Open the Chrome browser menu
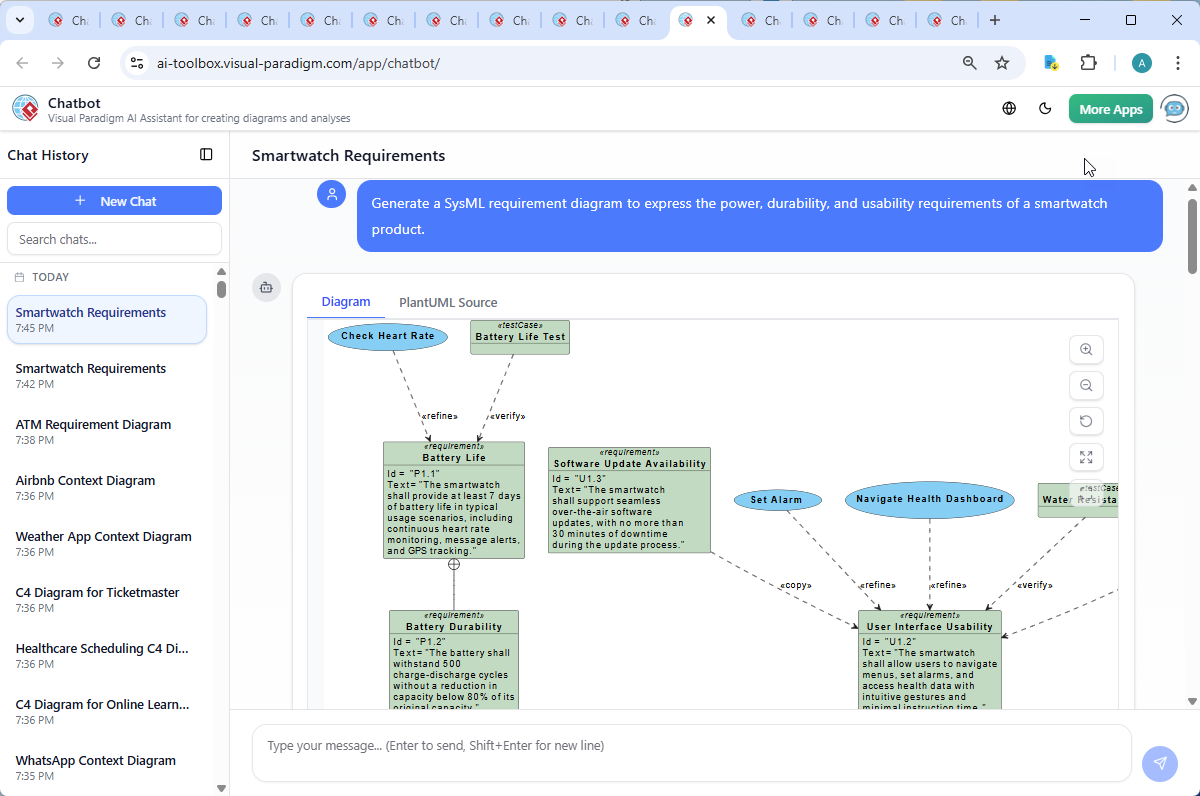The width and height of the screenshot is (1200, 796). [1178, 62]
